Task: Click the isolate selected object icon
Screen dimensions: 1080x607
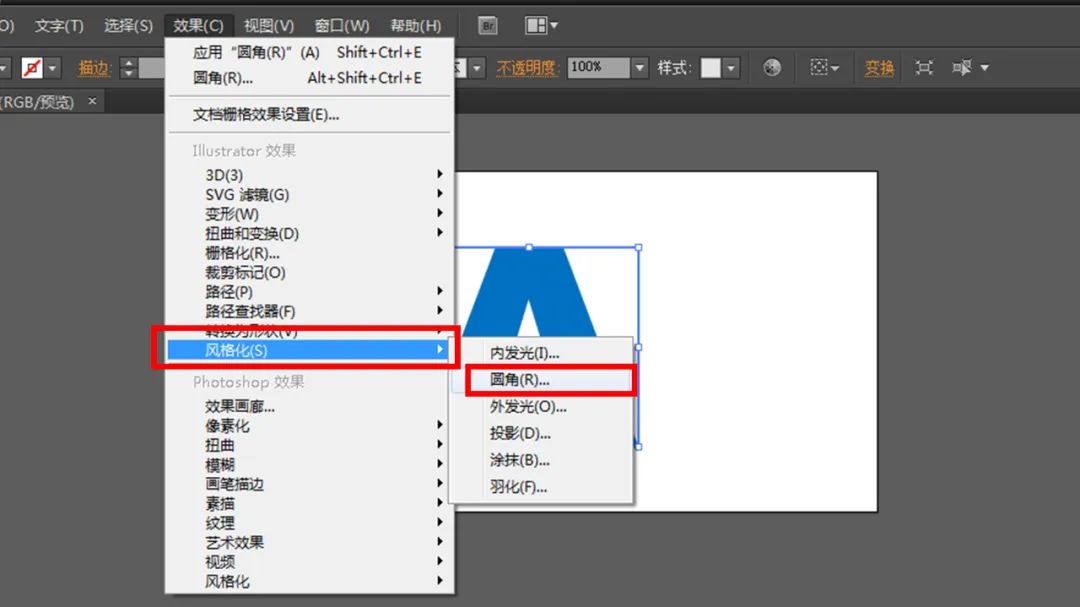Action: click(x=924, y=68)
